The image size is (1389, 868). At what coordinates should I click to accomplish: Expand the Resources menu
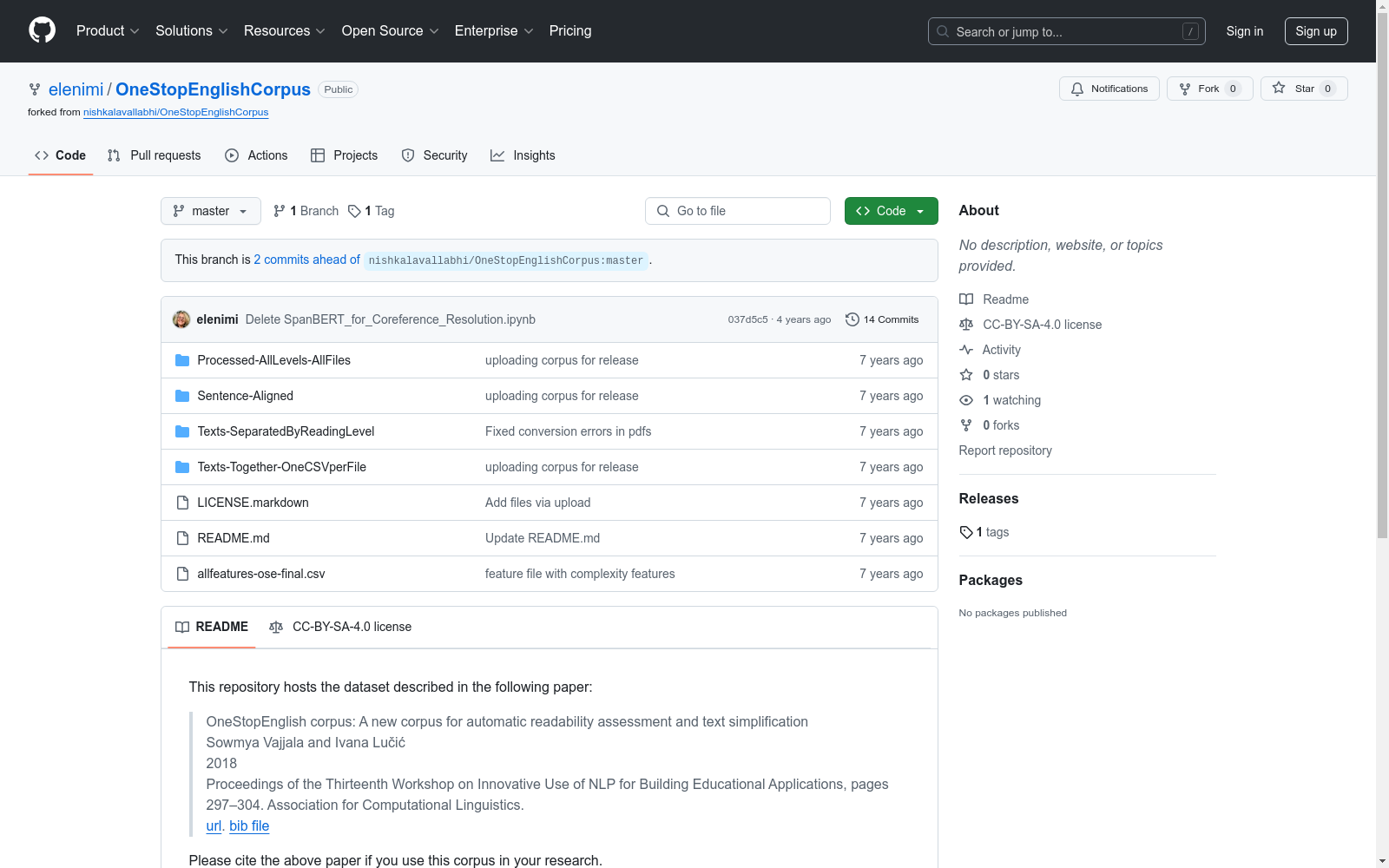(285, 31)
